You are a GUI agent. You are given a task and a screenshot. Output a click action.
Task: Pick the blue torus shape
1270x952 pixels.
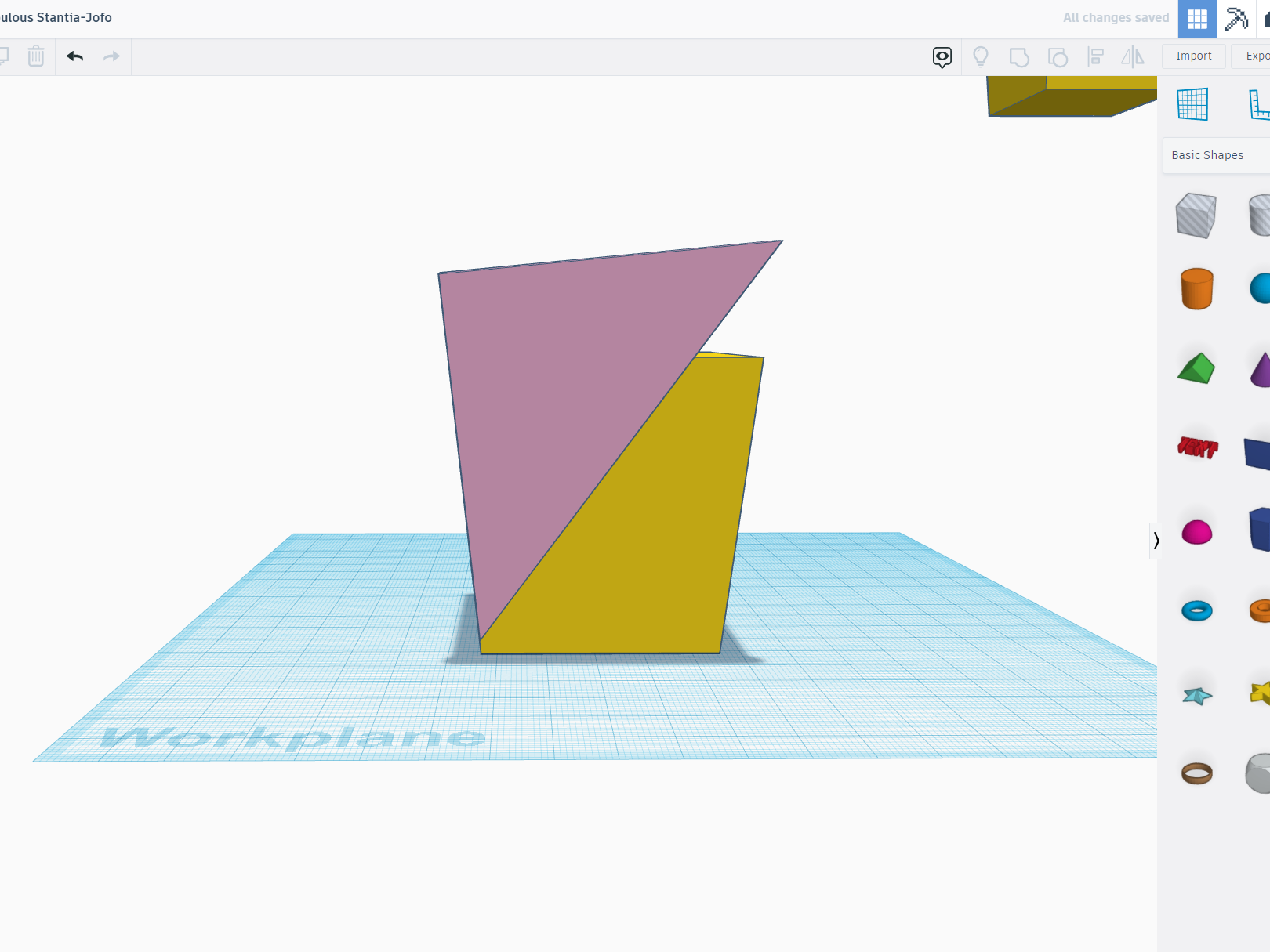click(x=1197, y=610)
